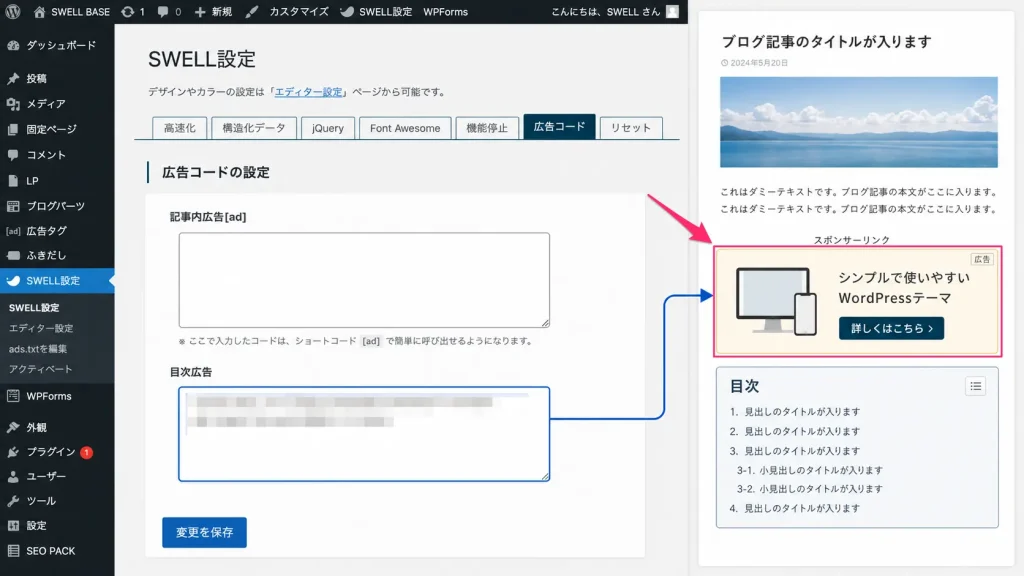1024x576 pixels.
Task: Open the ads.txtを編集 submenu item
Action: (38, 349)
